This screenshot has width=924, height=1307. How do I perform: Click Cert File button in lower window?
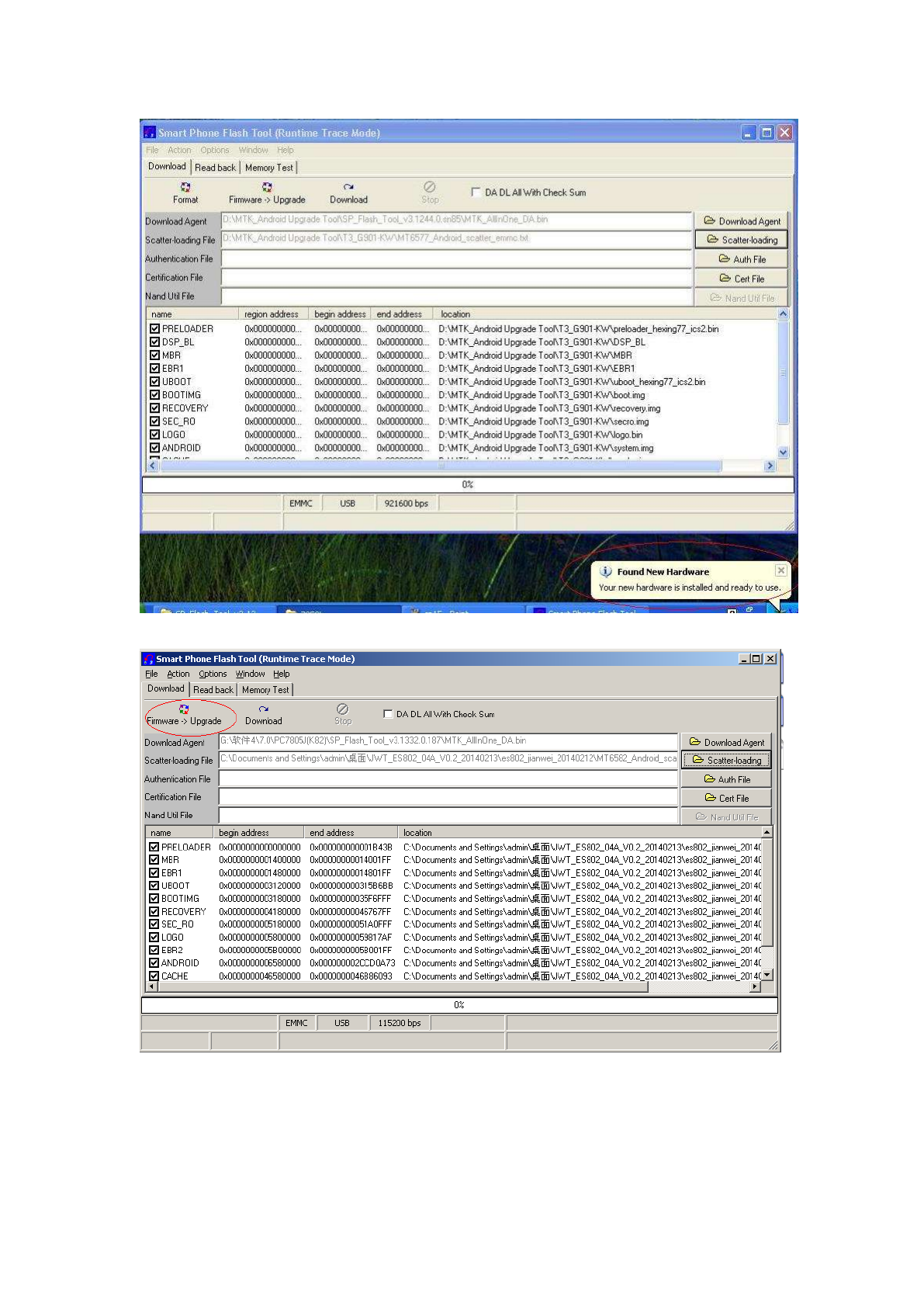(x=726, y=798)
